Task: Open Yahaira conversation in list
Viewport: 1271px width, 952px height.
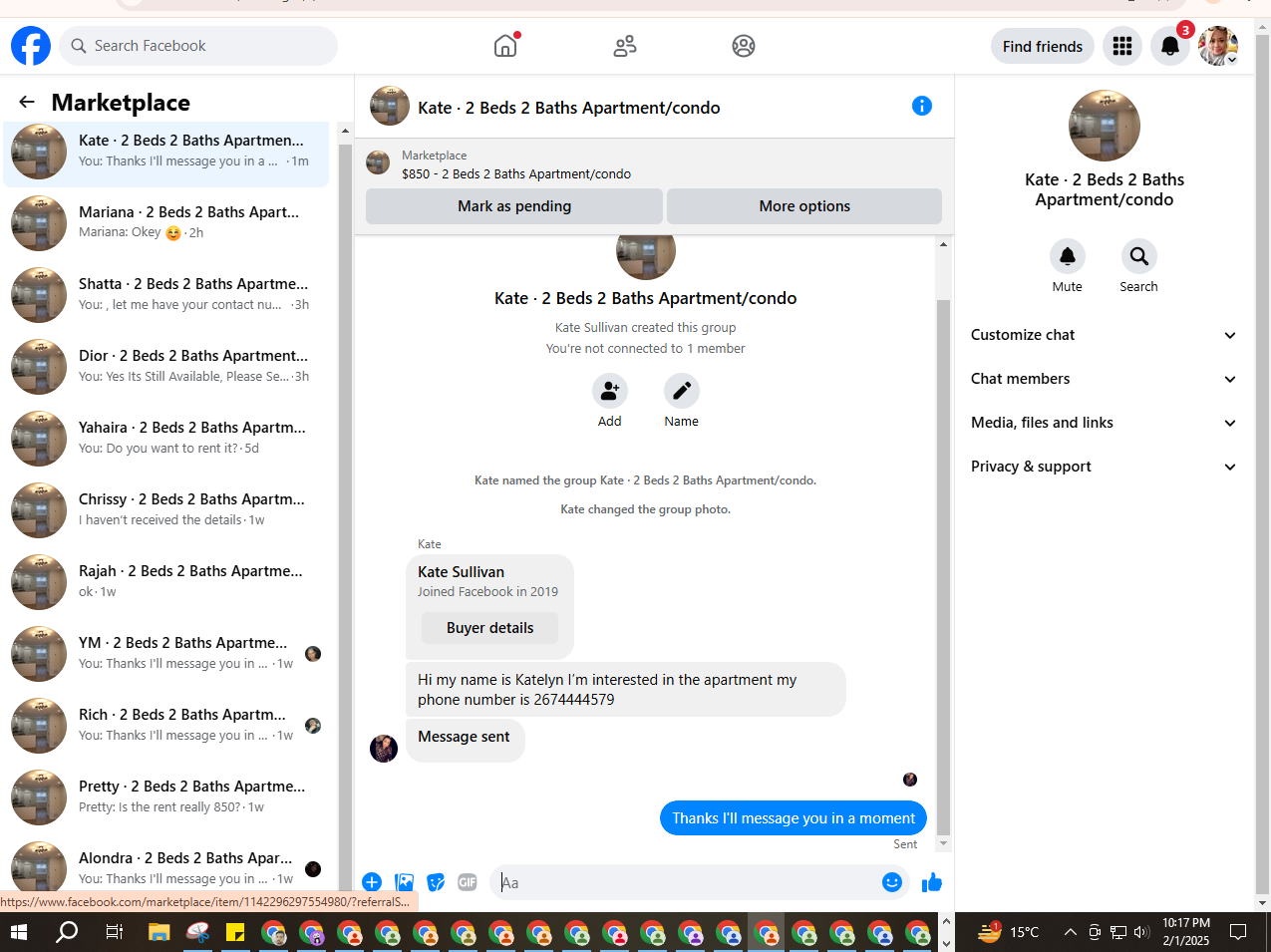Action: [x=166, y=437]
